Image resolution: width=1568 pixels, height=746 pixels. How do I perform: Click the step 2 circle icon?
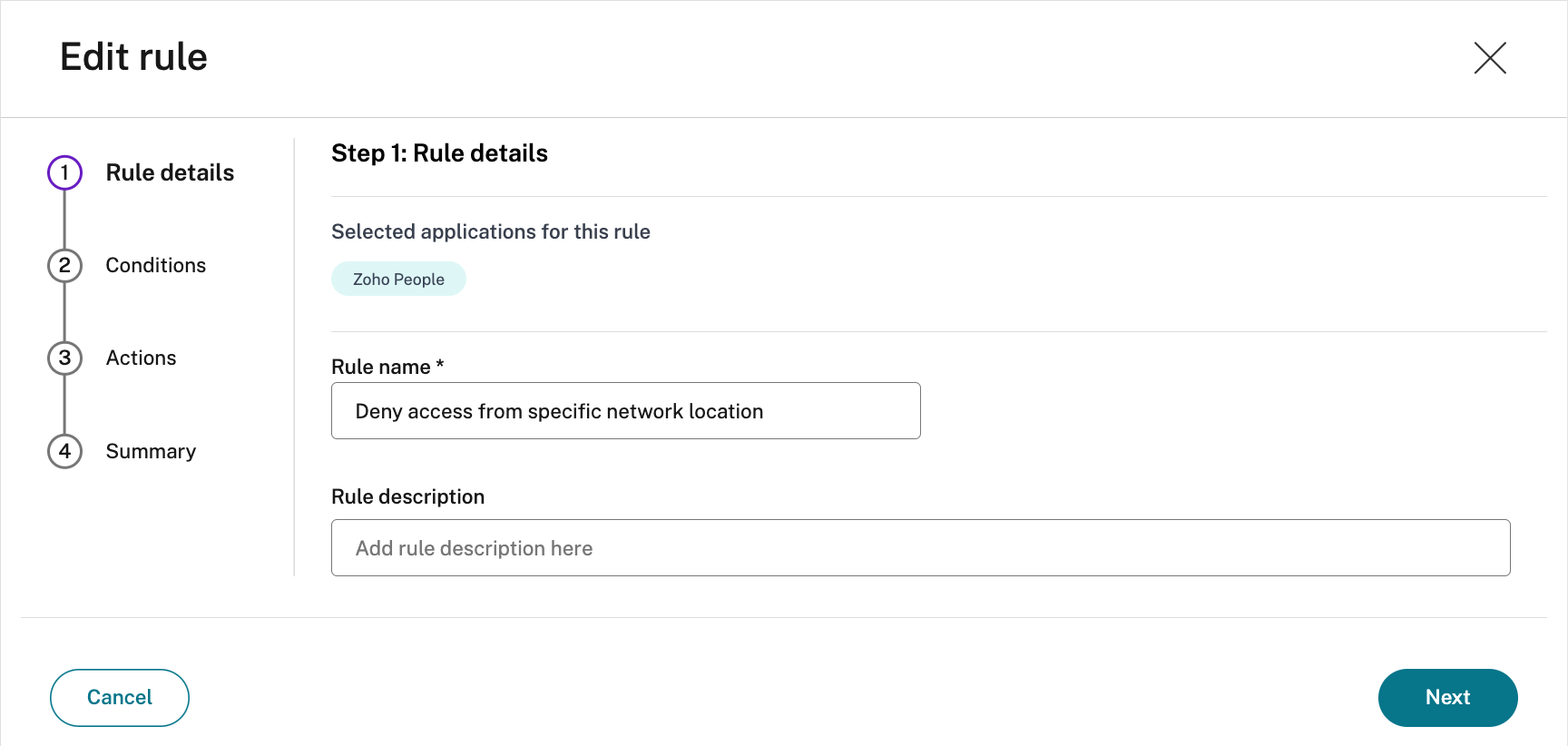(x=64, y=265)
